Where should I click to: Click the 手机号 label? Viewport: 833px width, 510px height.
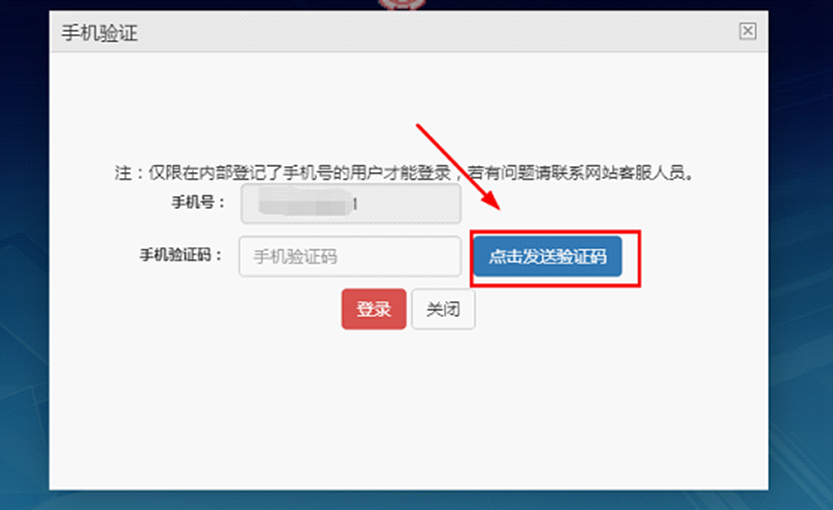coord(198,202)
